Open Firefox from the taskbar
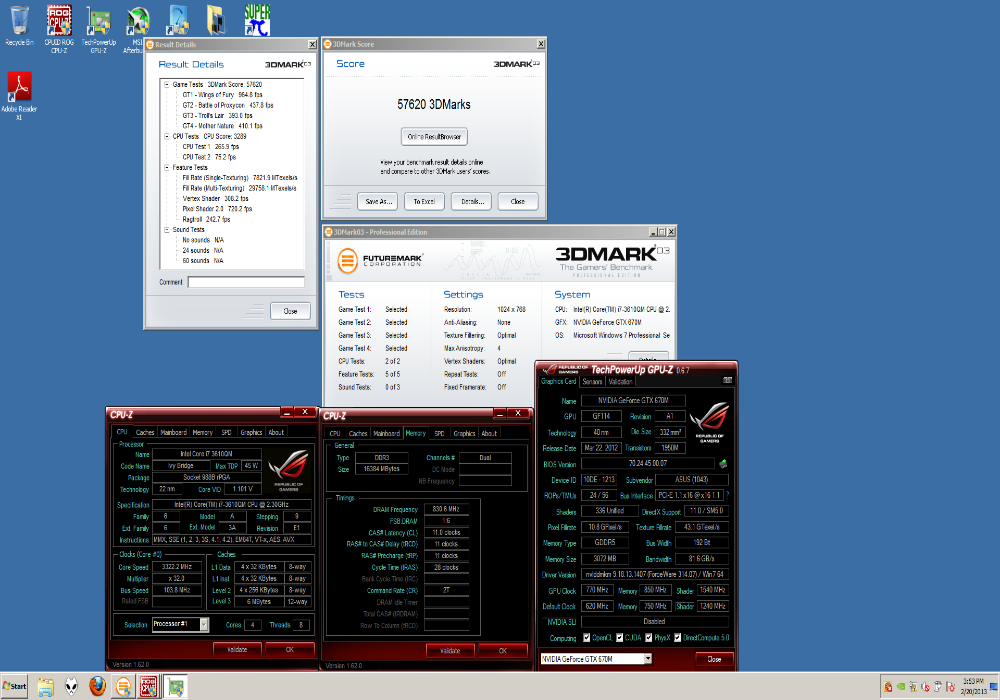This screenshot has width=1000, height=700. coord(97,687)
